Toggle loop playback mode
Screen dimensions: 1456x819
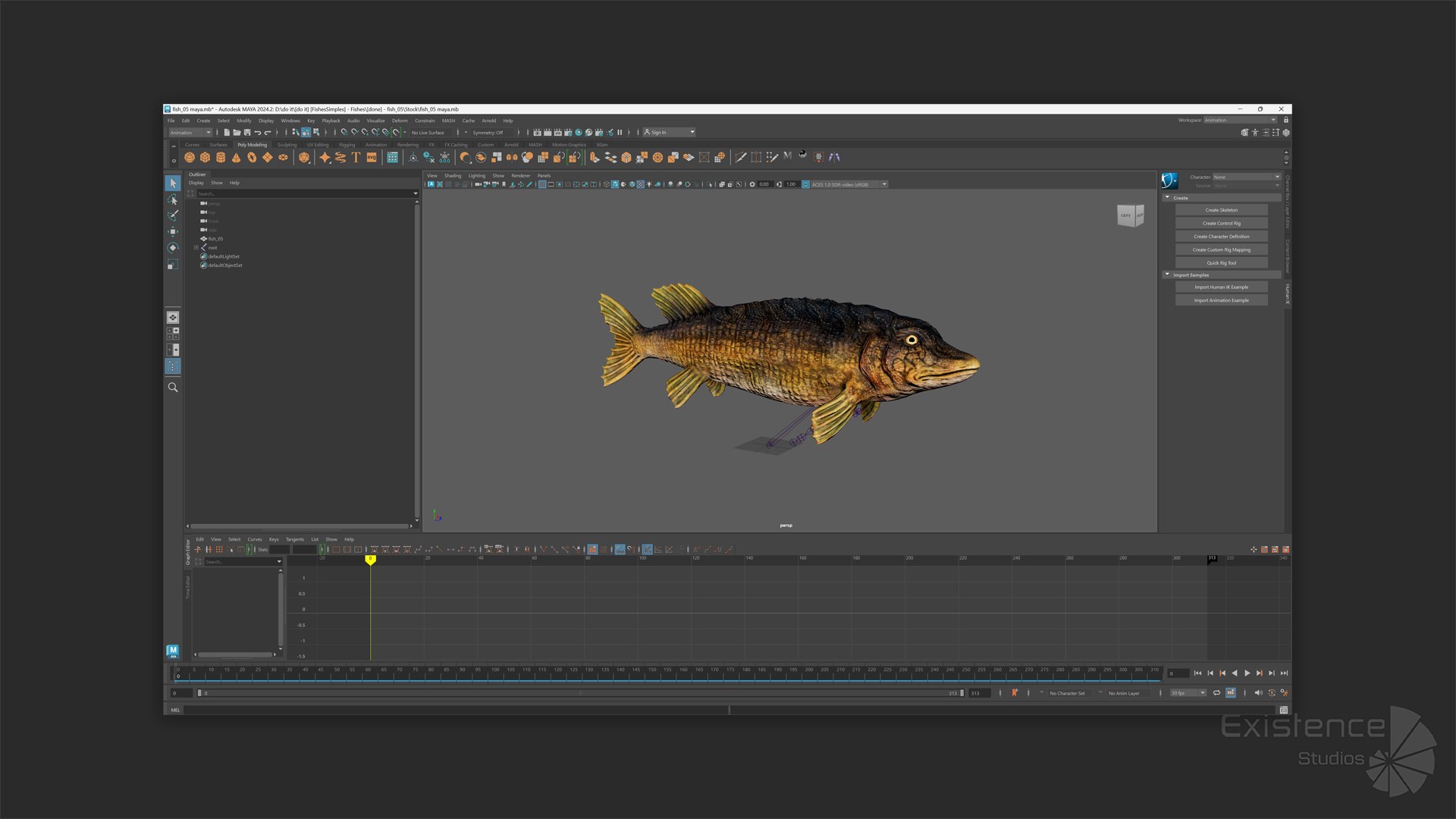pyautogui.click(x=1216, y=692)
